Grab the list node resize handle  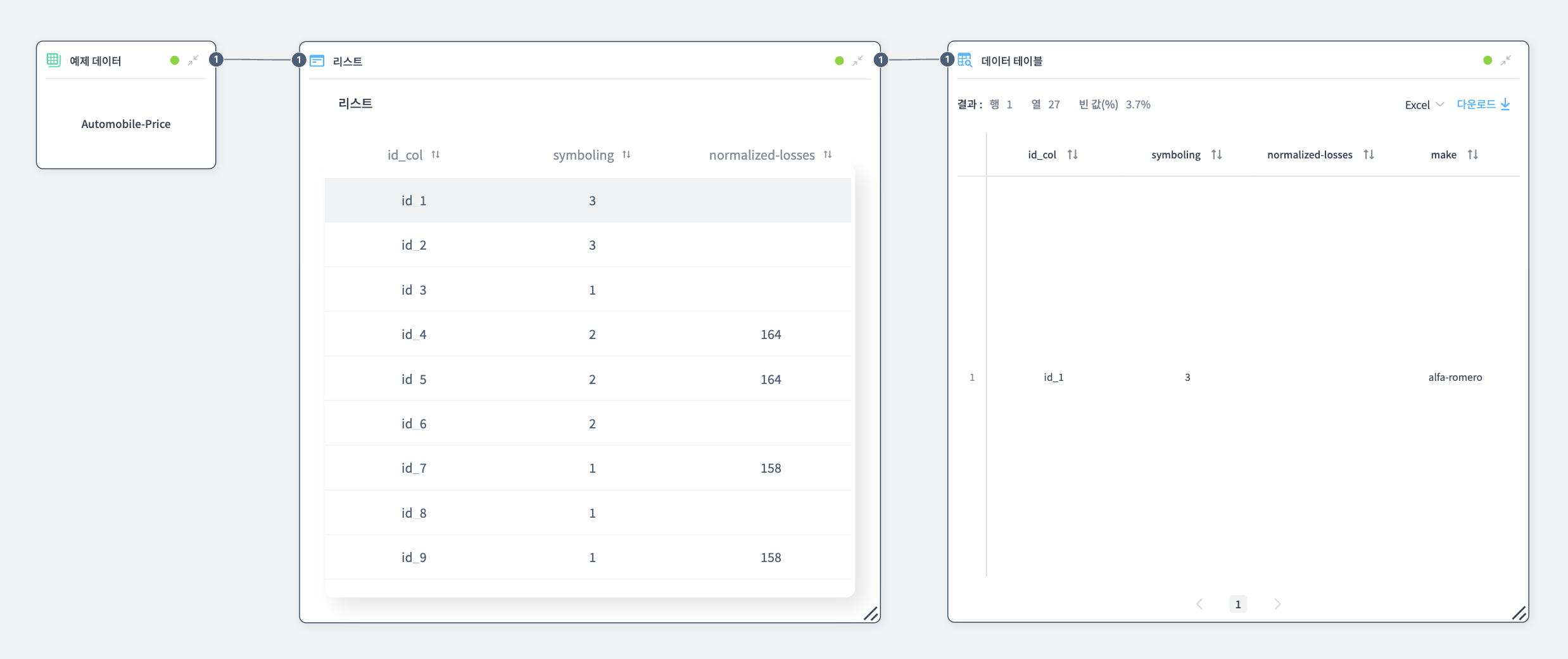pyautogui.click(x=871, y=613)
